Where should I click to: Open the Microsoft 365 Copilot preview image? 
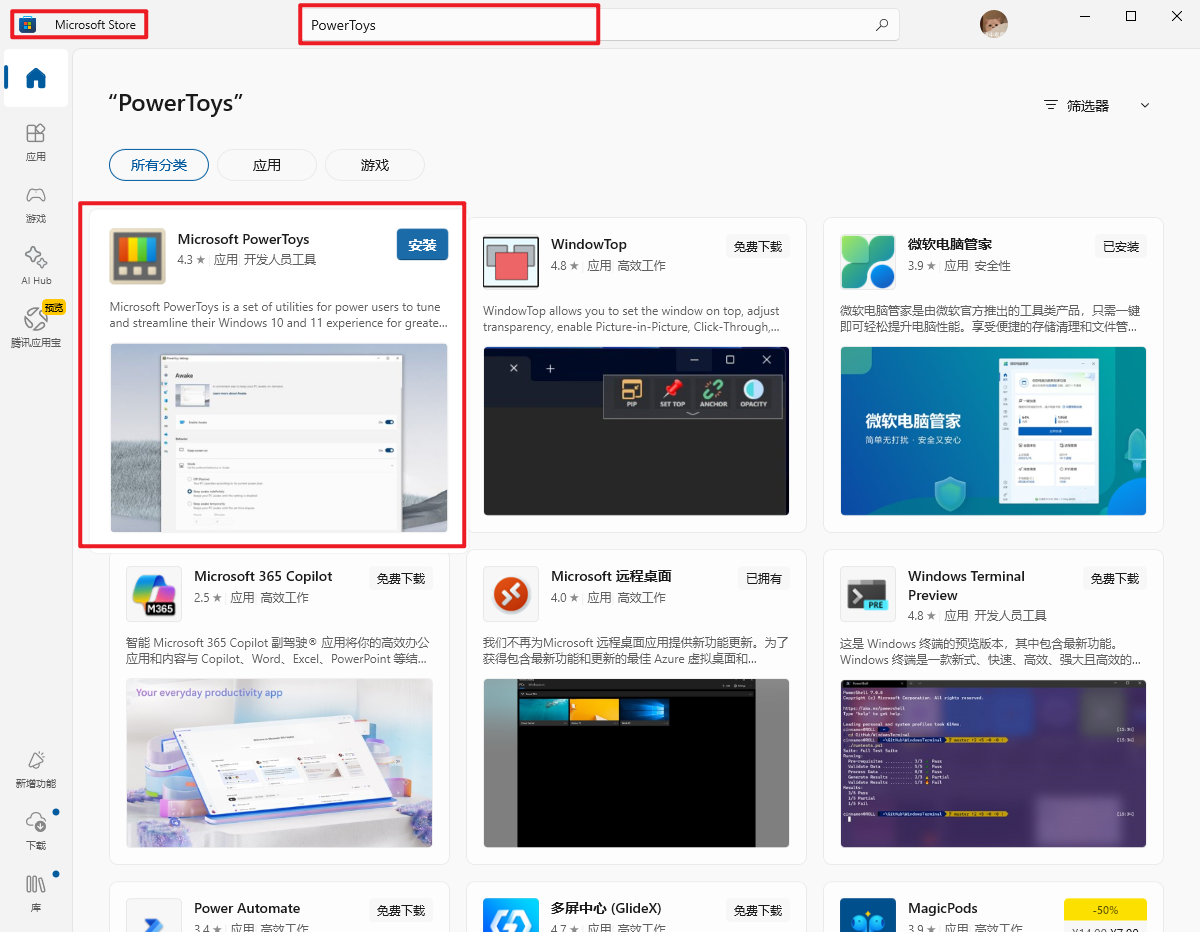point(279,763)
